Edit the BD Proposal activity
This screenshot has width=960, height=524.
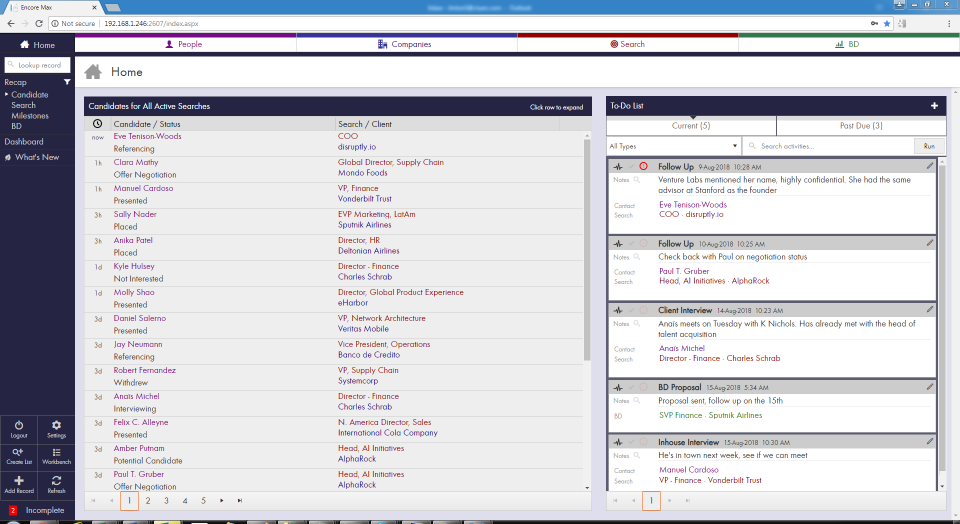tap(929, 387)
